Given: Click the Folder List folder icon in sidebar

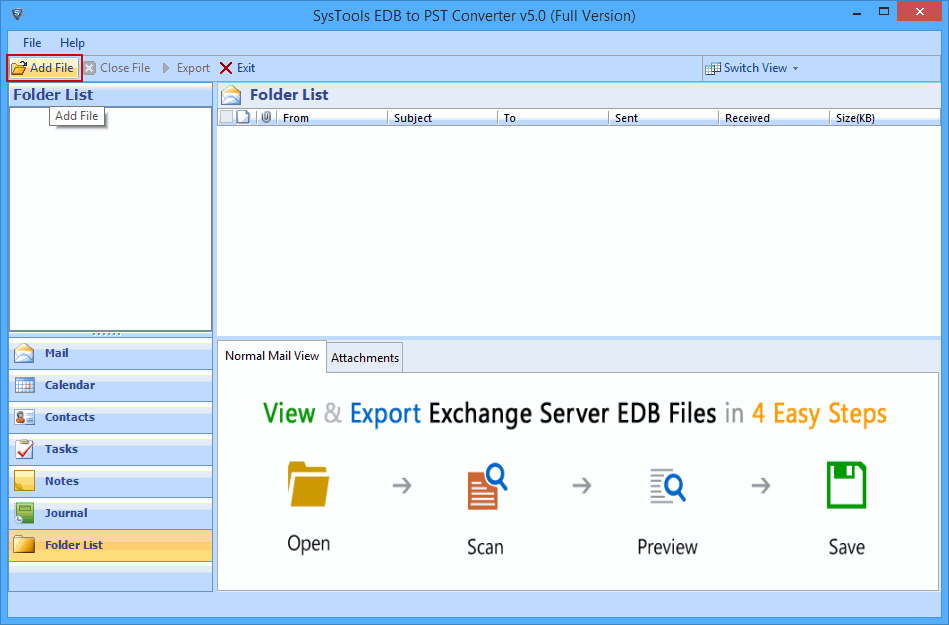Looking at the screenshot, I should [x=24, y=545].
